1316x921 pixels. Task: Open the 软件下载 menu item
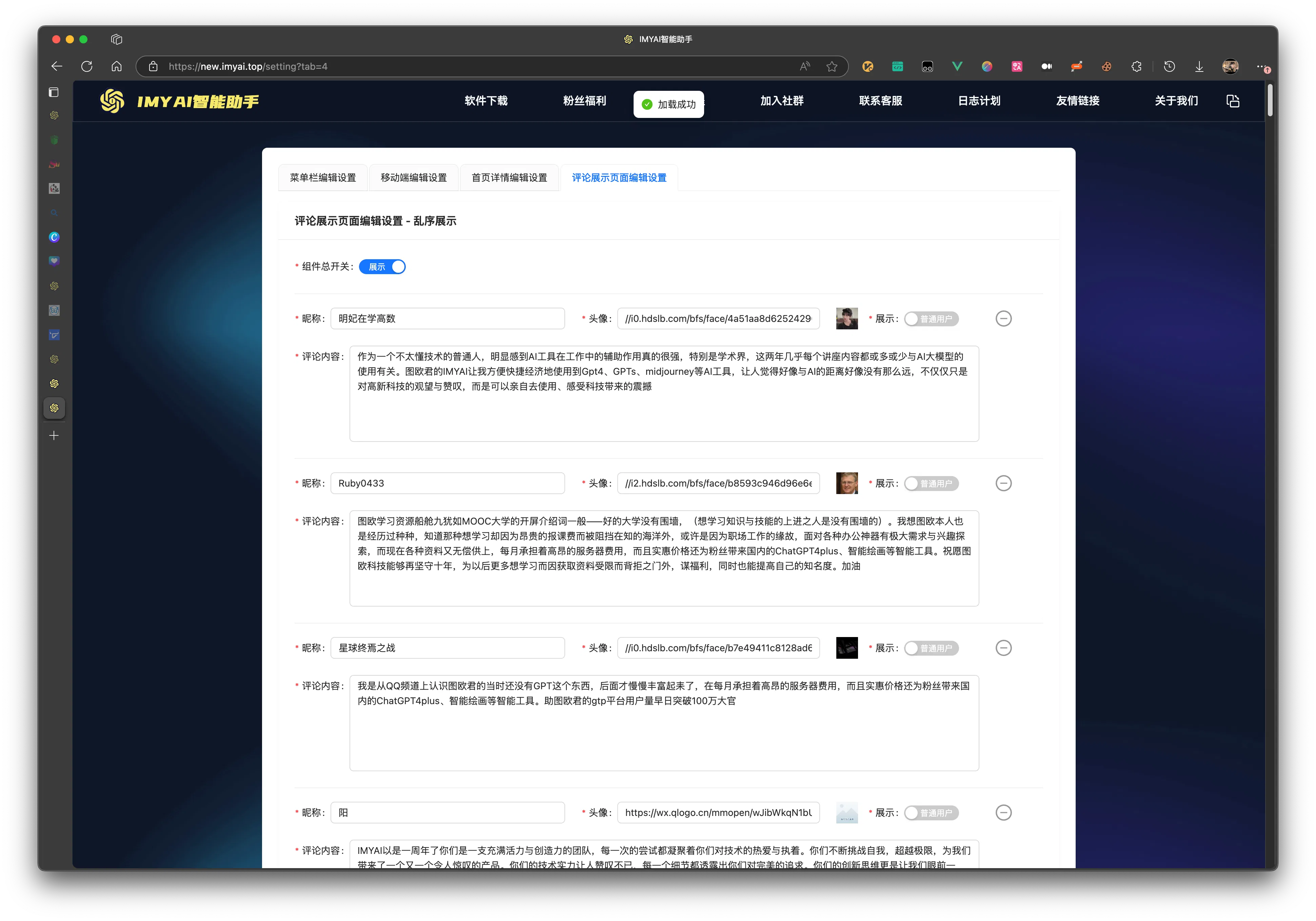pos(486,101)
